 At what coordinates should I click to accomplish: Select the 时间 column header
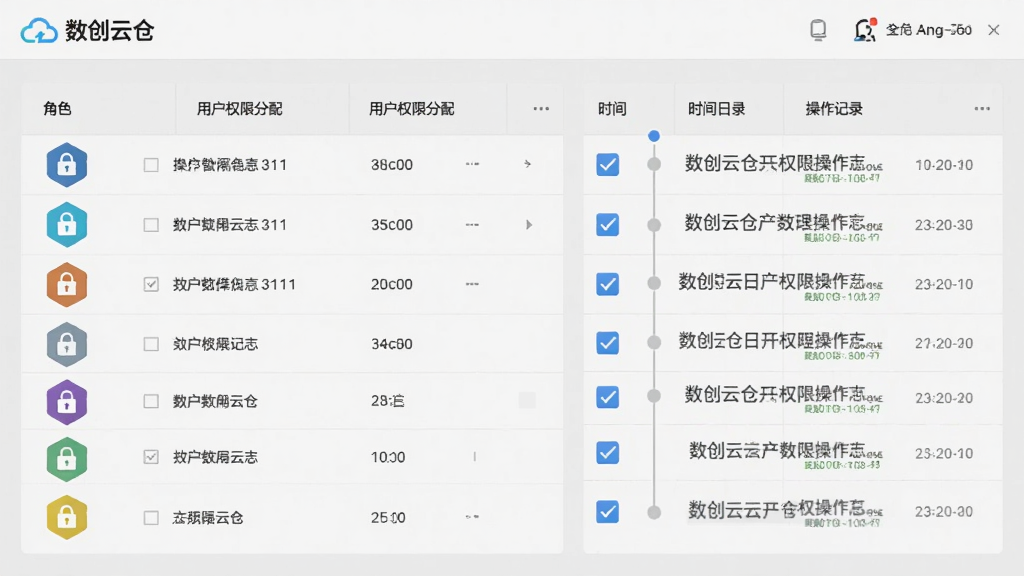(x=612, y=108)
